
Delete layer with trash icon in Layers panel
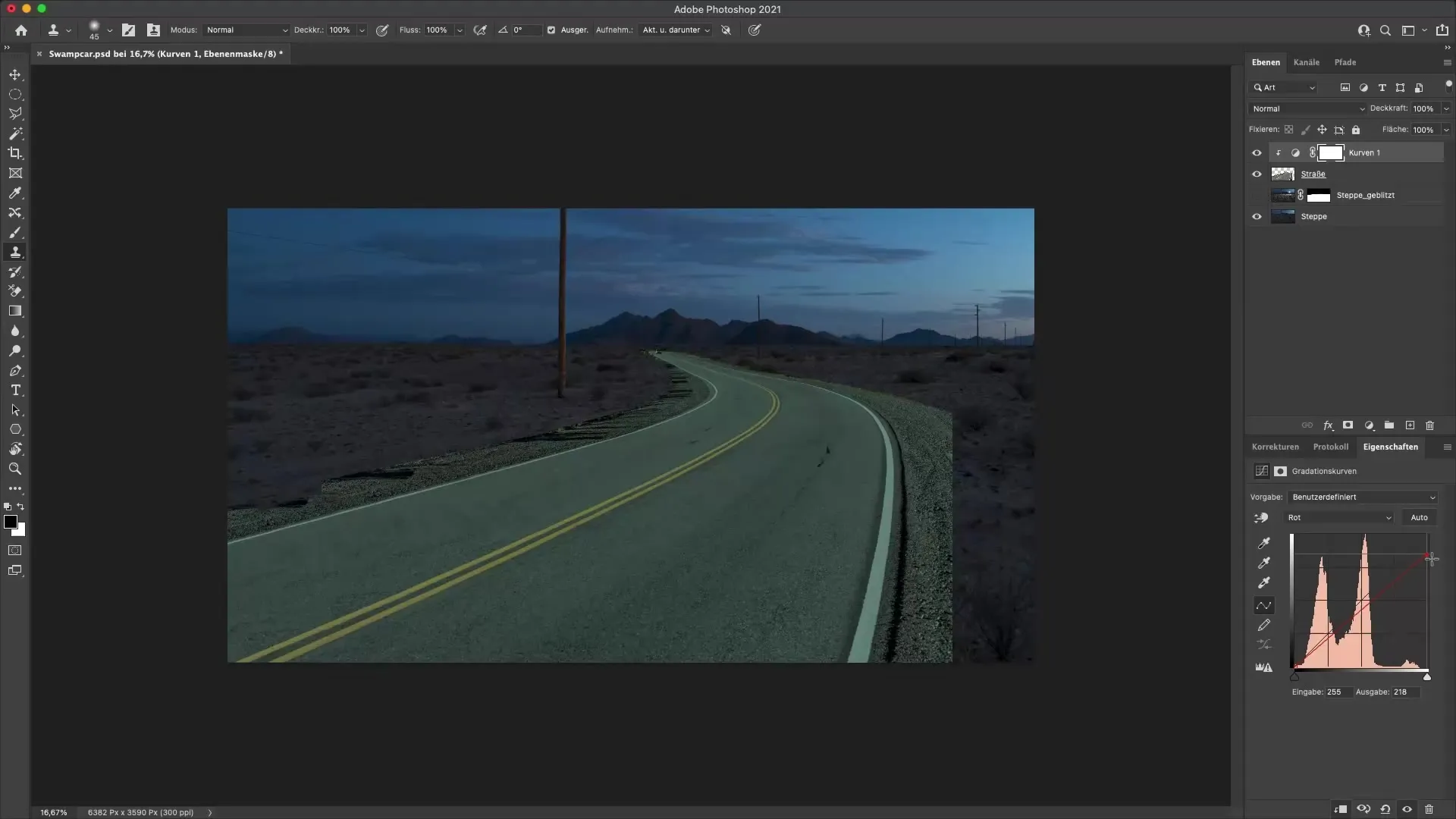point(1429,425)
